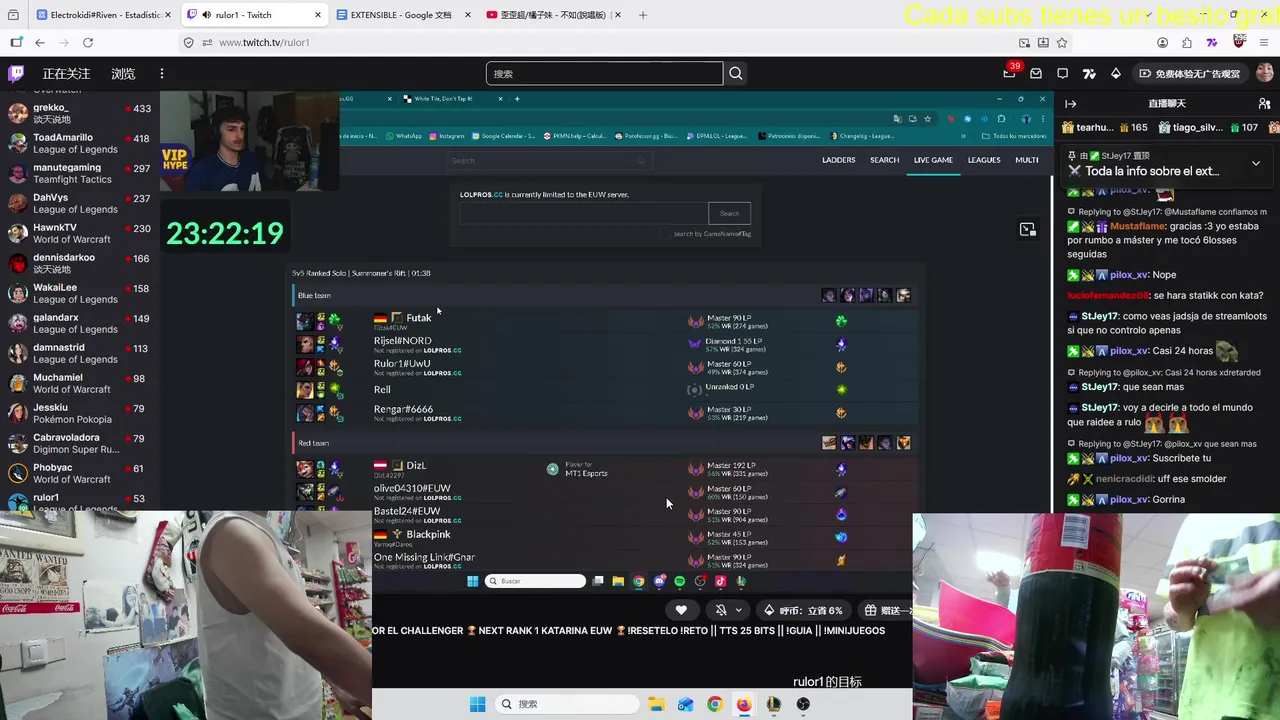Collapse the stream chat panel arrow
The image size is (1280, 720).
(1070, 103)
